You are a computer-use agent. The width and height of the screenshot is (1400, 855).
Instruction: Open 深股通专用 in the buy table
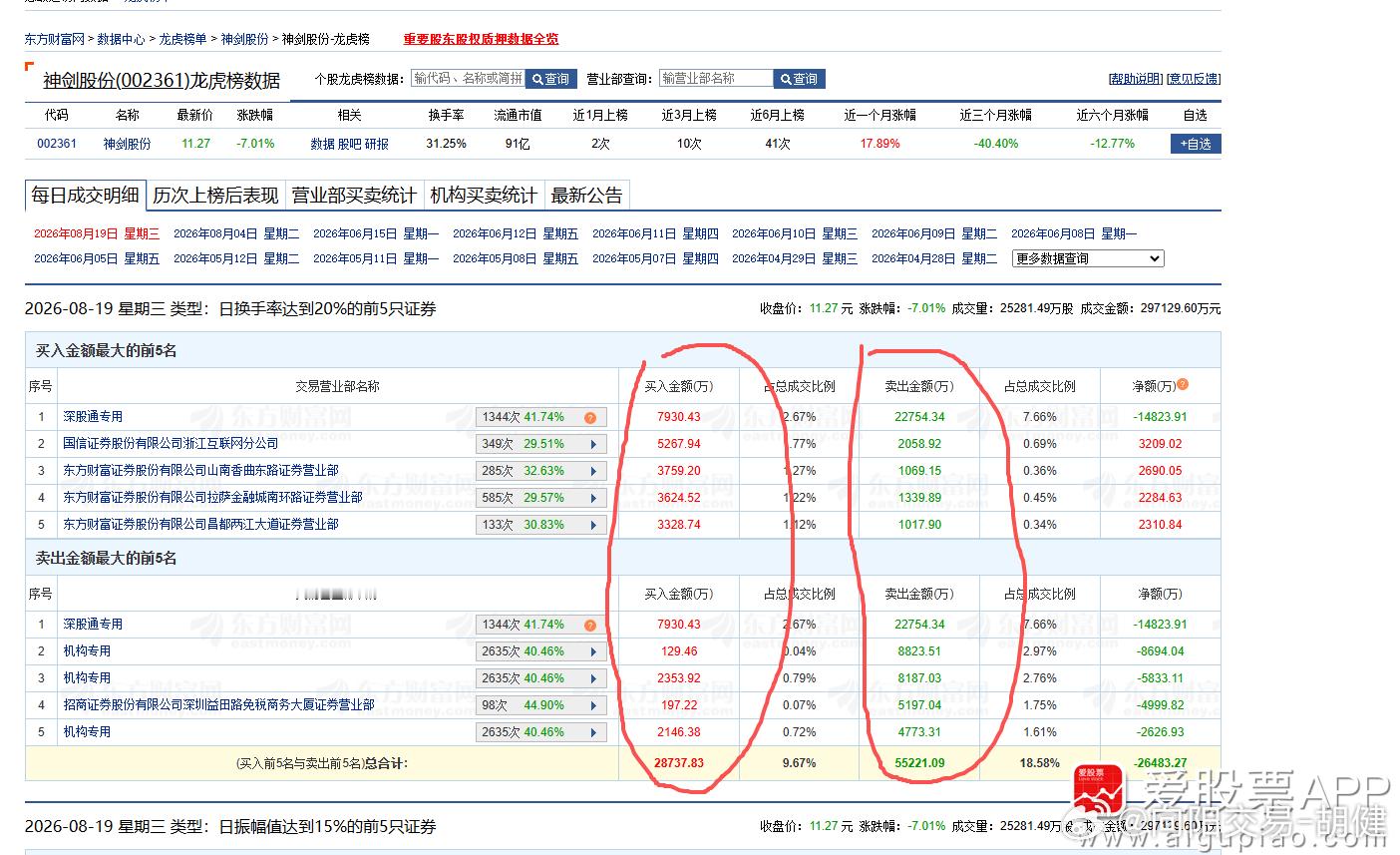coord(93,416)
